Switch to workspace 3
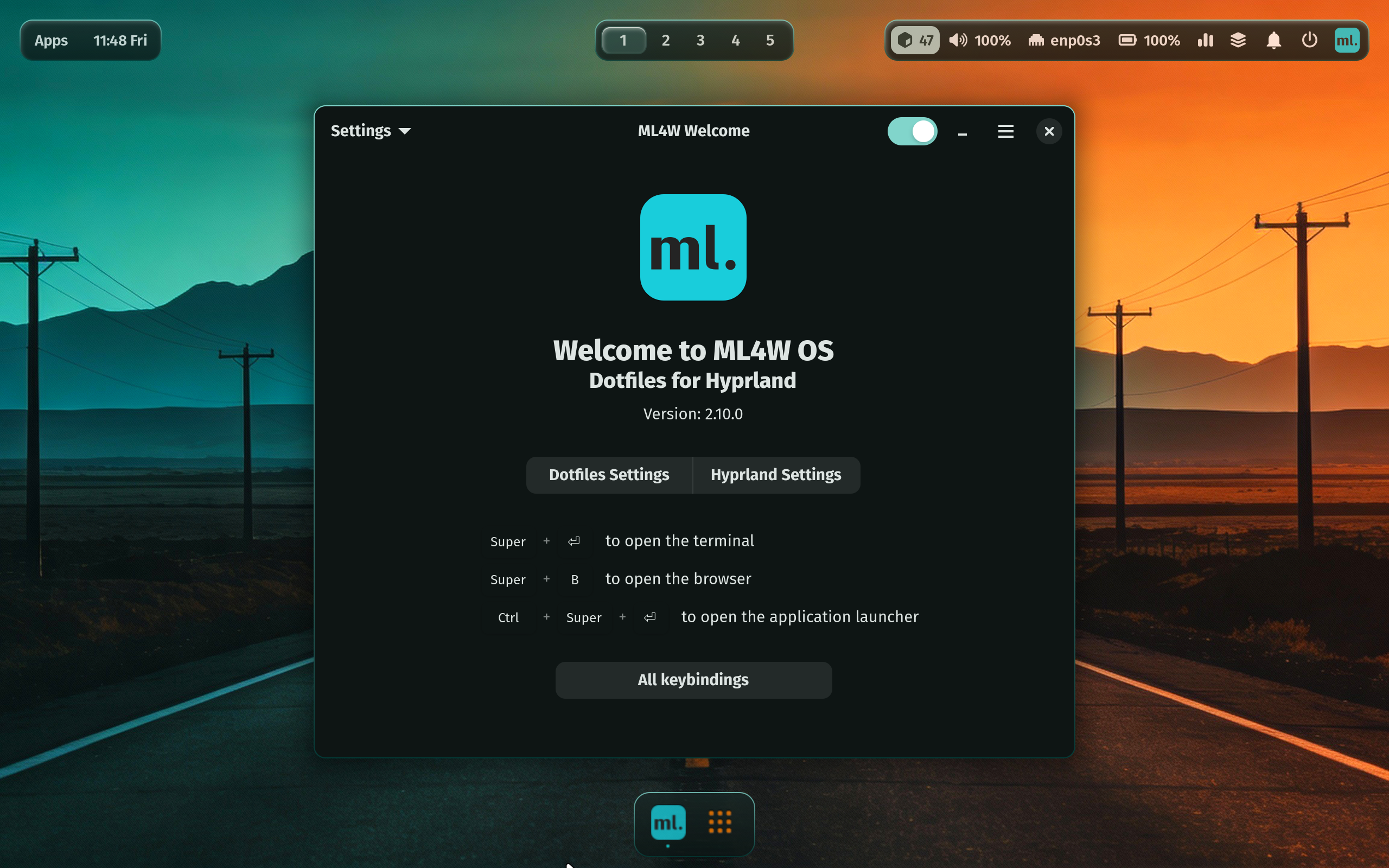The width and height of the screenshot is (1389, 868). click(700, 40)
